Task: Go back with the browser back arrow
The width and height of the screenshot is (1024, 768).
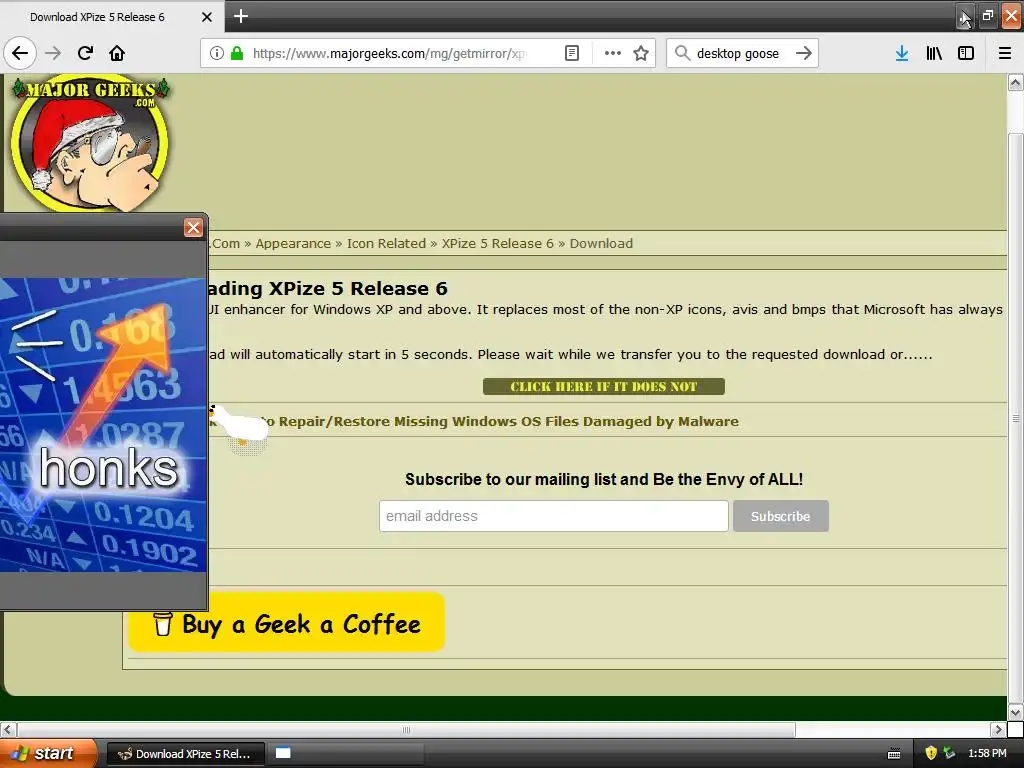Action: coord(20,53)
